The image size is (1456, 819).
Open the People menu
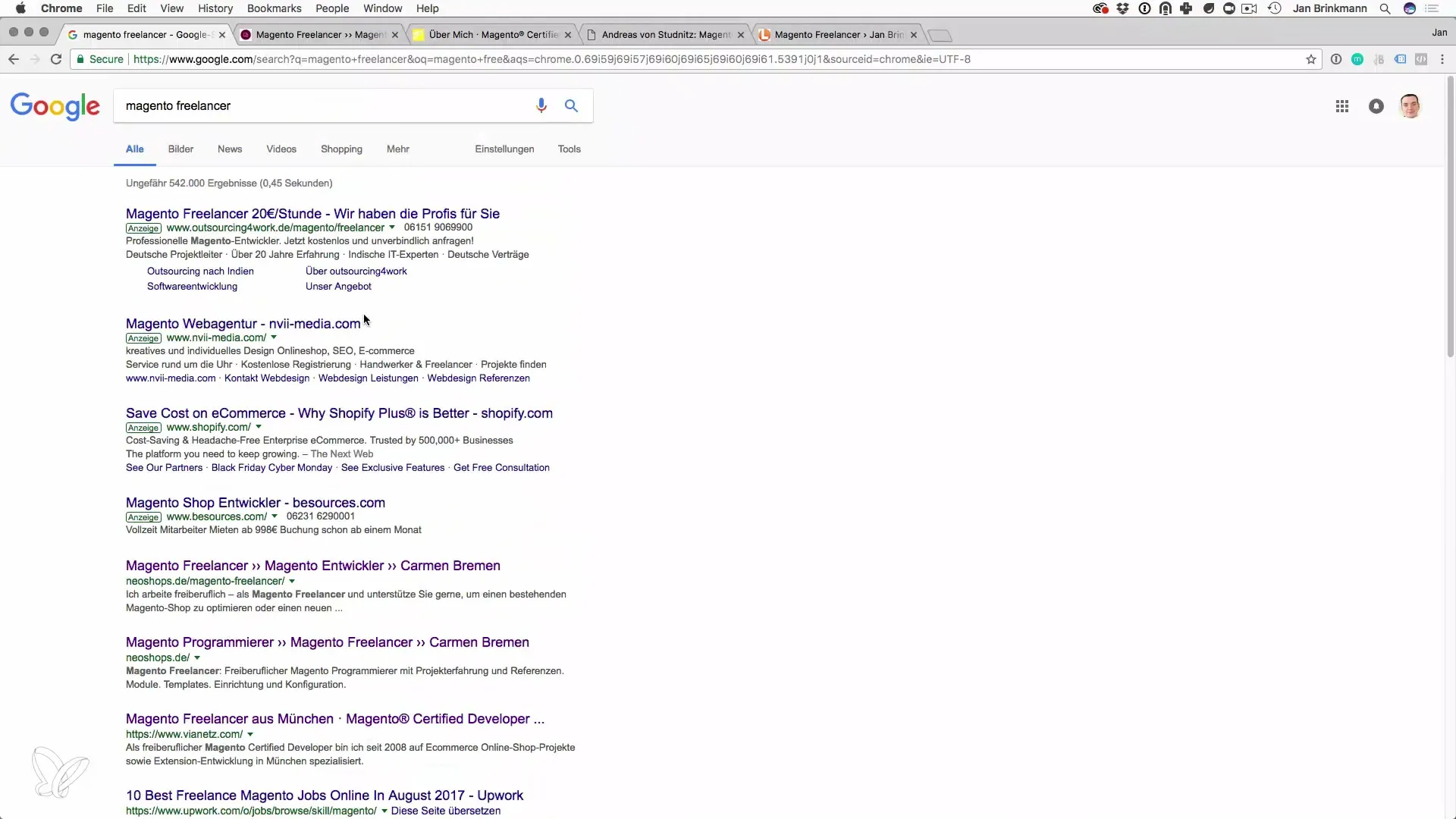click(x=332, y=8)
